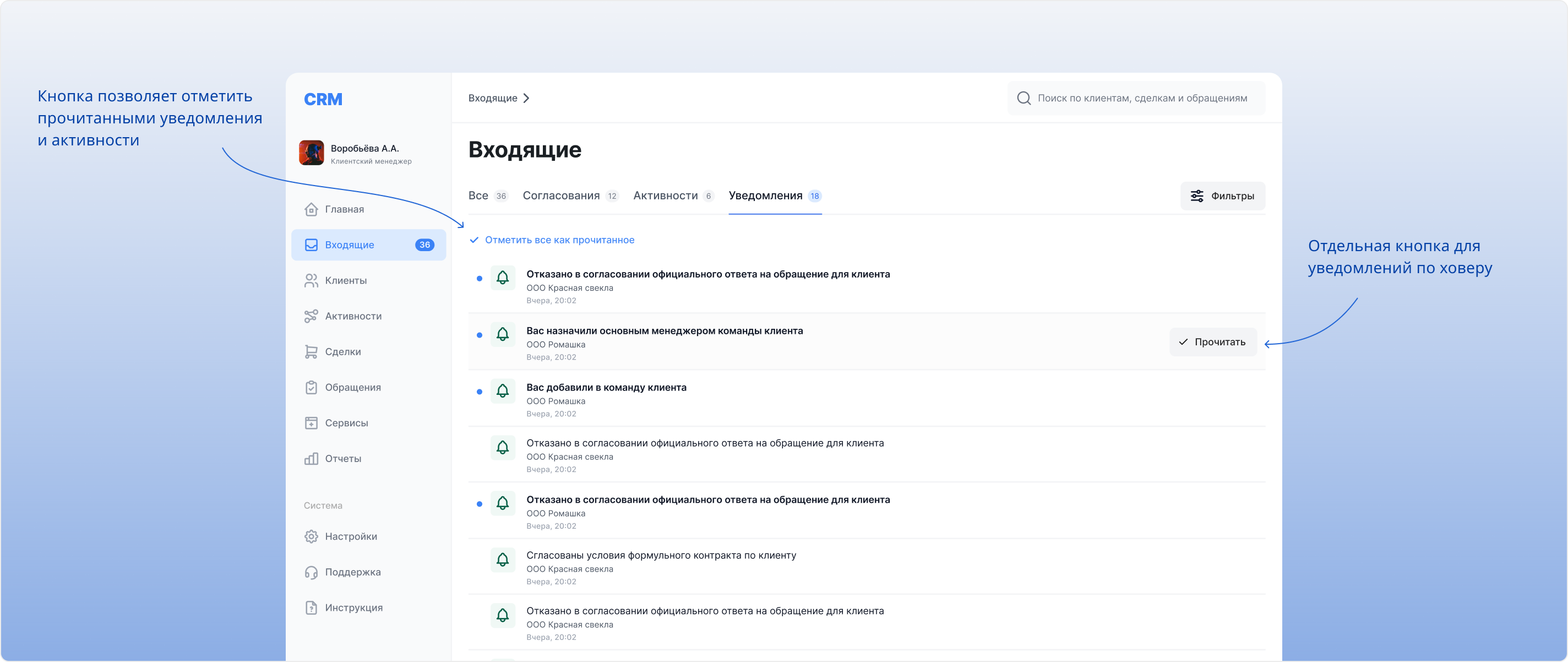Switch to the Активности tab
This screenshot has height=662, width=1568.
(673, 196)
